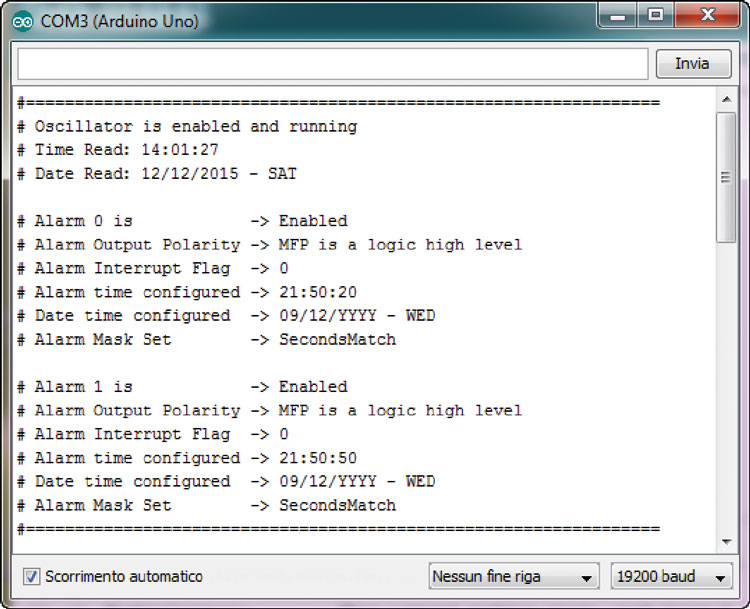Click the Arduino logo in the title bar
Image resolution: width=750 pixels, height=609 pixels.
point(23,21)
